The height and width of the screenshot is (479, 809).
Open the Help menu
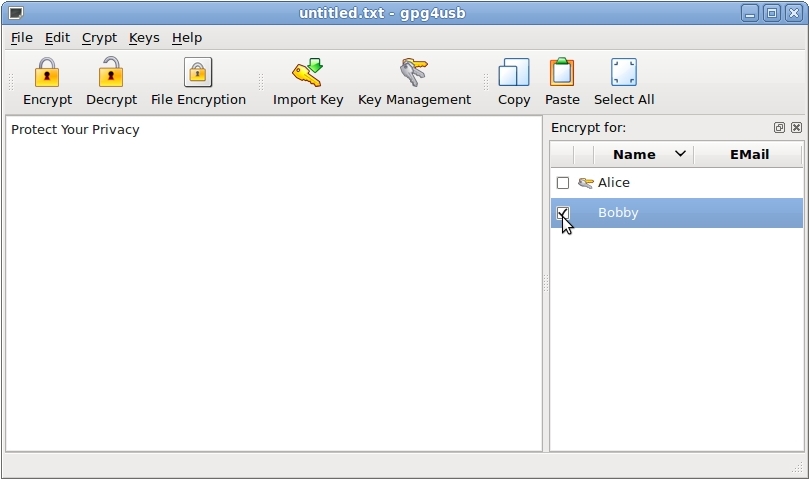(187, 38)
